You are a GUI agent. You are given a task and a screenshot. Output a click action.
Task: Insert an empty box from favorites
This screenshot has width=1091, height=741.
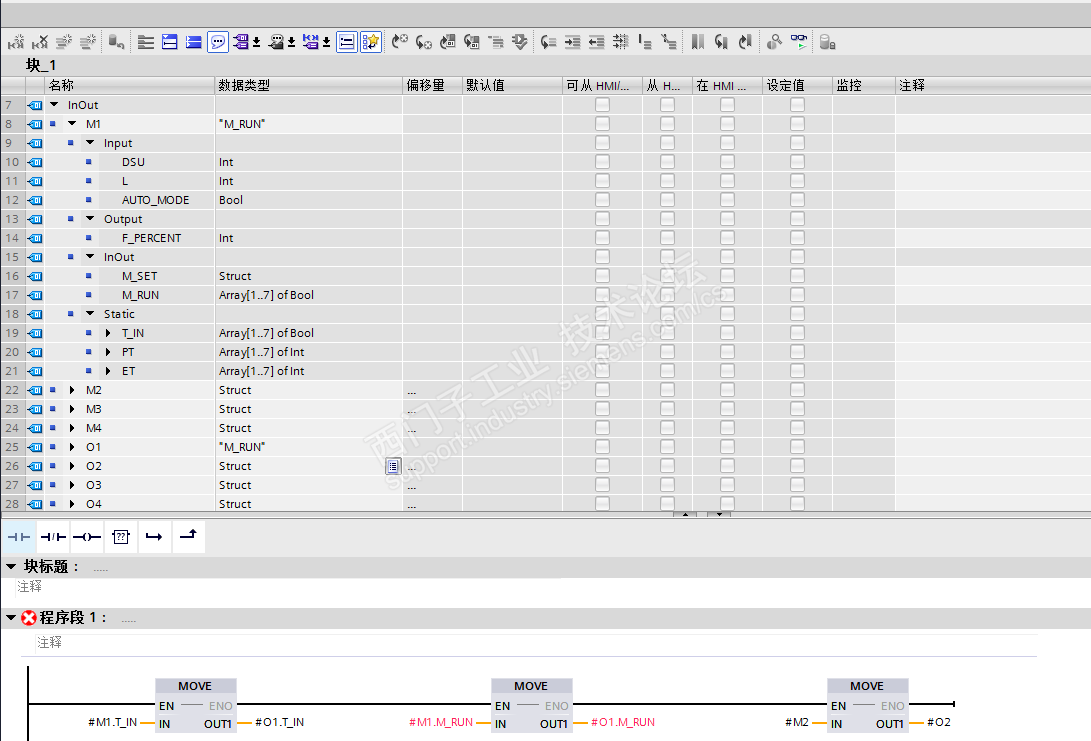click(x=121, y=537)
